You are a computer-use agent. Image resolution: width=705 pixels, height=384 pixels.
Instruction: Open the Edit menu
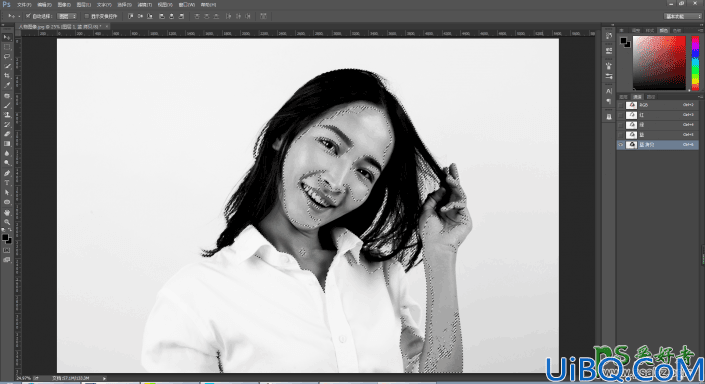click(x=44, y=4)
